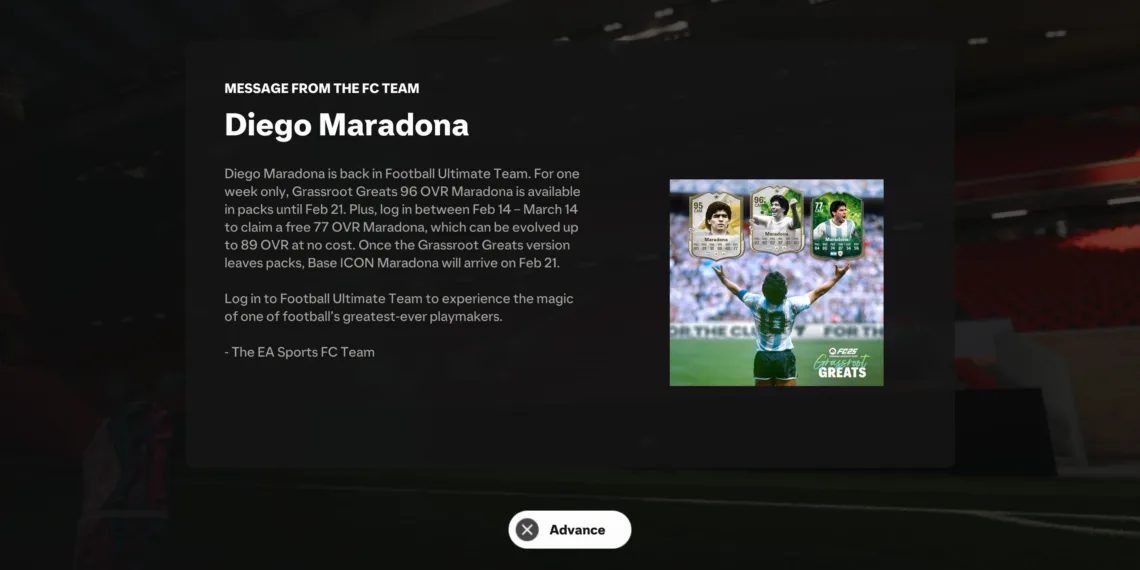Click Maradona's raised left hand in photo
This screenshot has width=1140, height=570.
coord(719,272)
